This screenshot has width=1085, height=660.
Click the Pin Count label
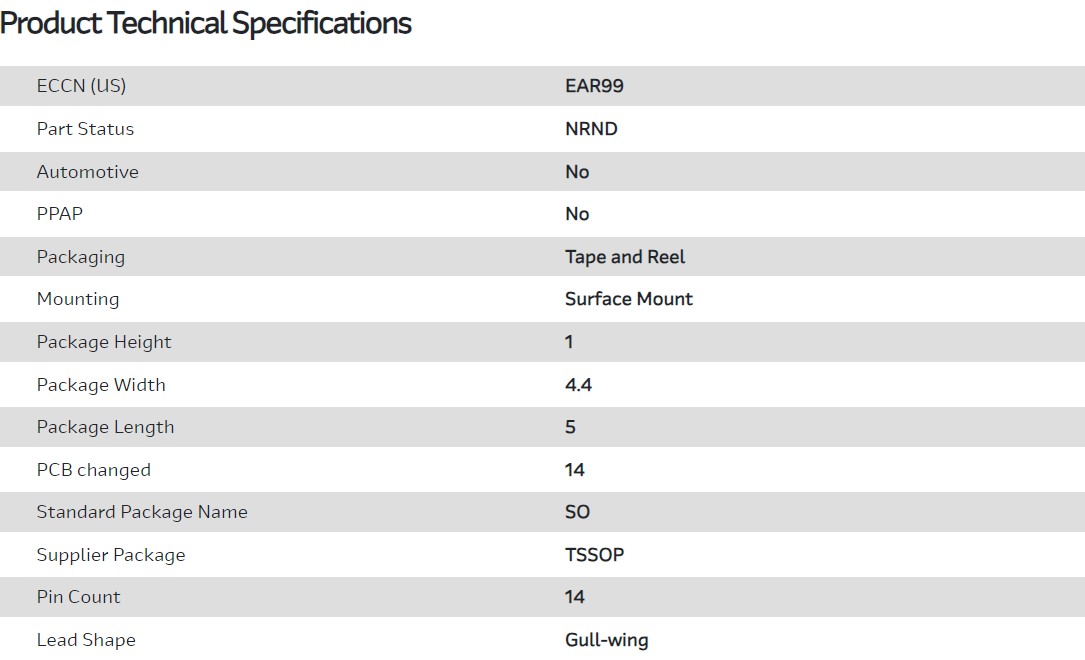tap(78, 597)
